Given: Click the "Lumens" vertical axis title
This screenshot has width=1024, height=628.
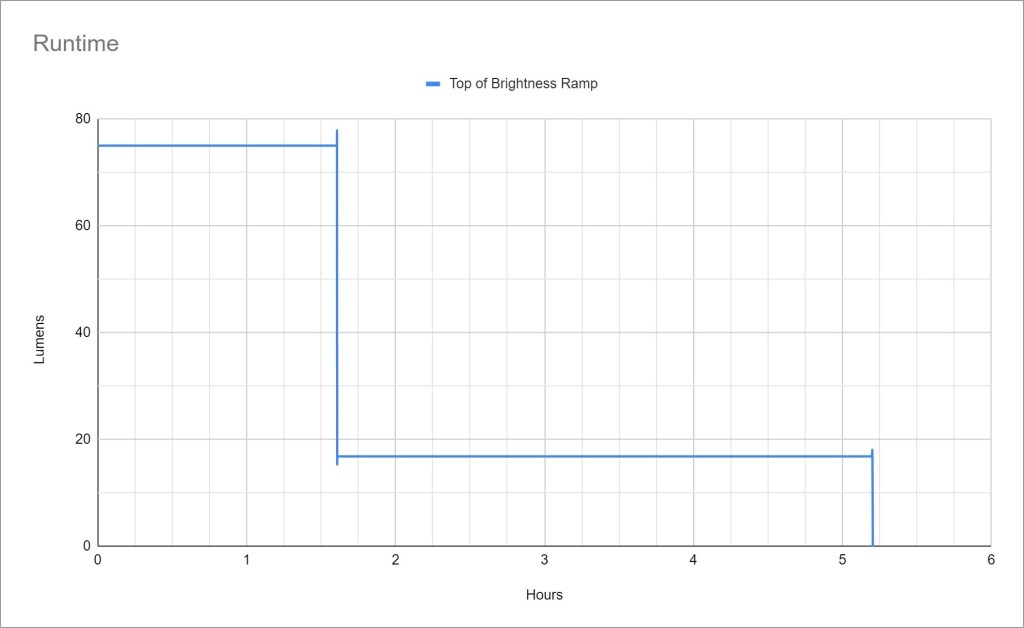Looking at the screenshot, I should tap(40, 339).
